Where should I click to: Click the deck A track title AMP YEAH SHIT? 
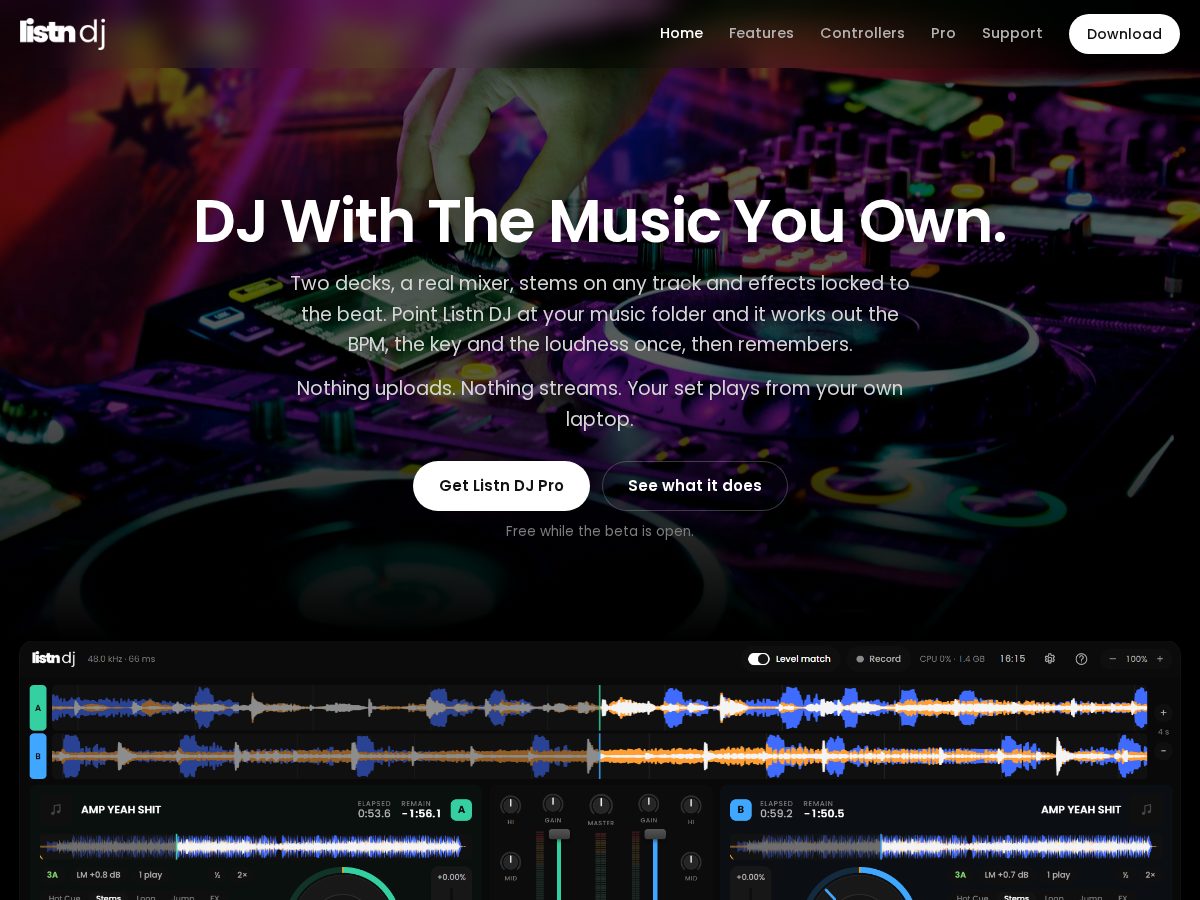pyautogui.click(x=121, y=810)
